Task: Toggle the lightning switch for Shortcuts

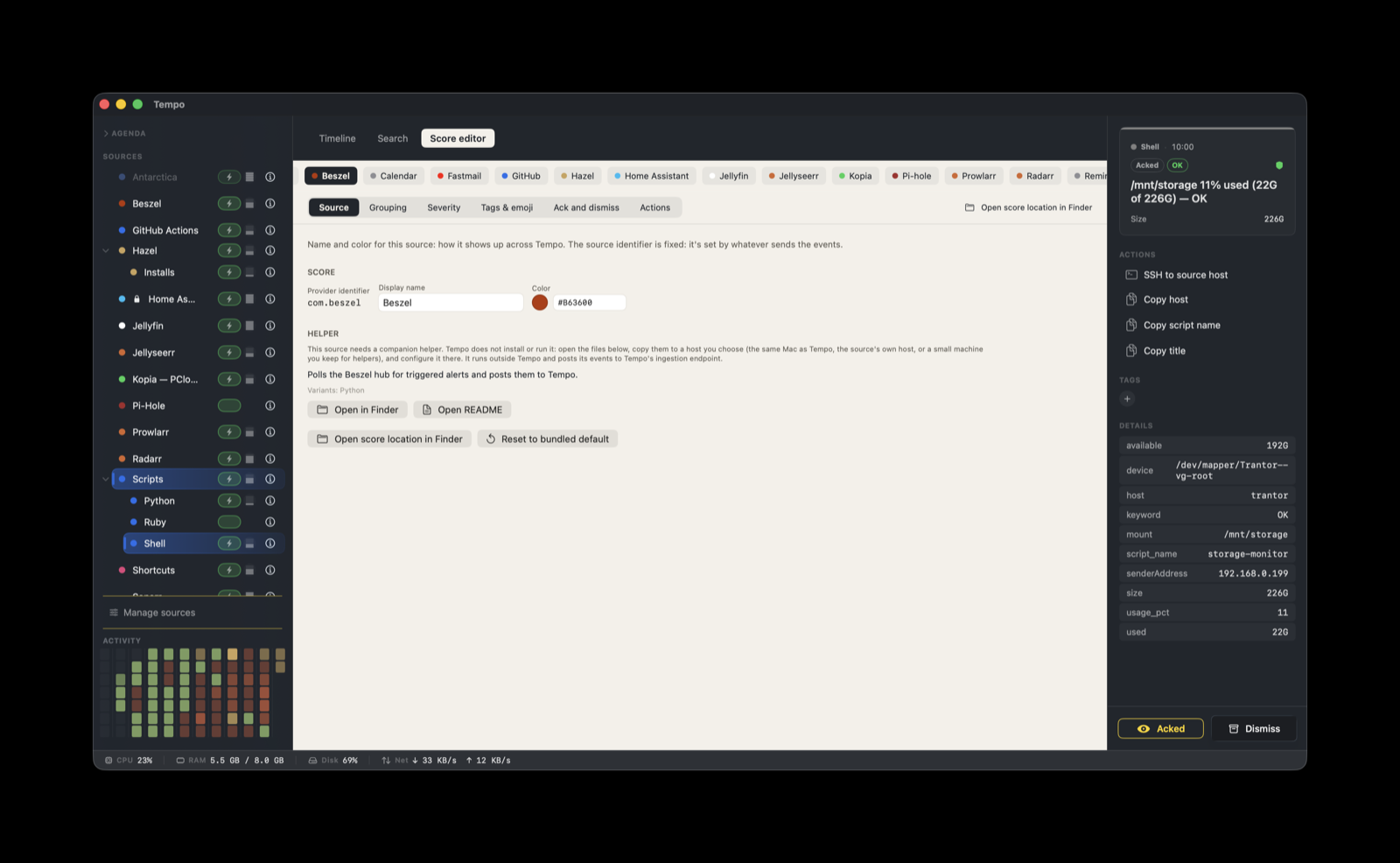Action: 229,570
